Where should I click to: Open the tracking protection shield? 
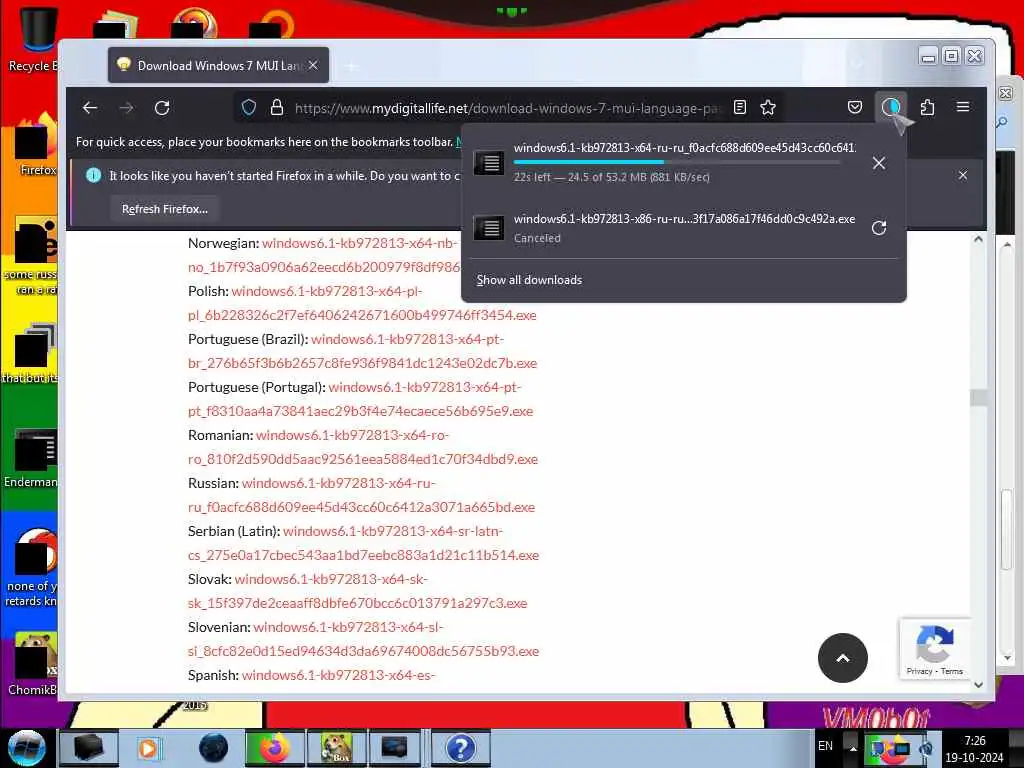249,108
